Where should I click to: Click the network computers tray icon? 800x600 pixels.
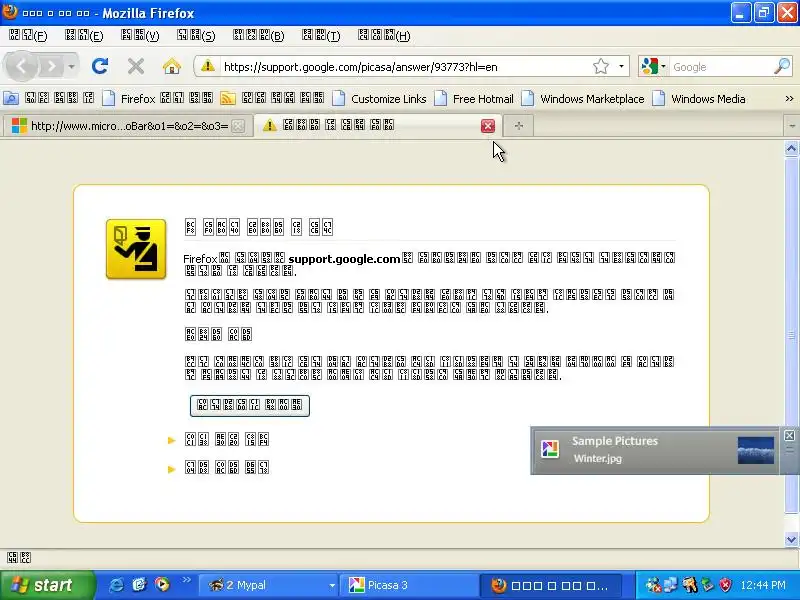tap(670, 585)
